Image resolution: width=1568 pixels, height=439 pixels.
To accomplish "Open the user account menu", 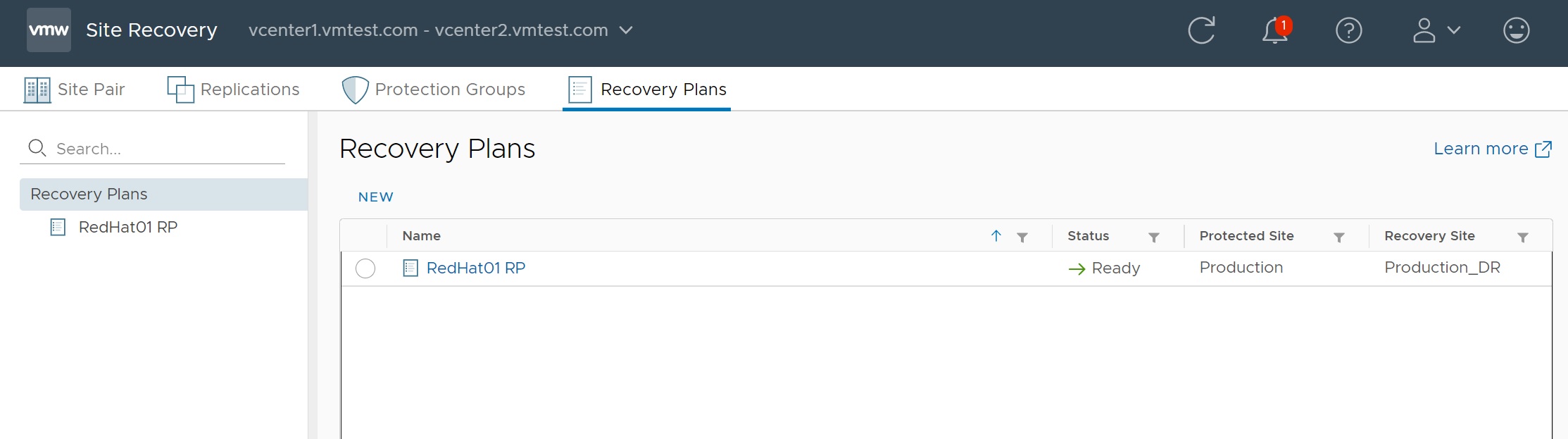I will pos(1436,30).
